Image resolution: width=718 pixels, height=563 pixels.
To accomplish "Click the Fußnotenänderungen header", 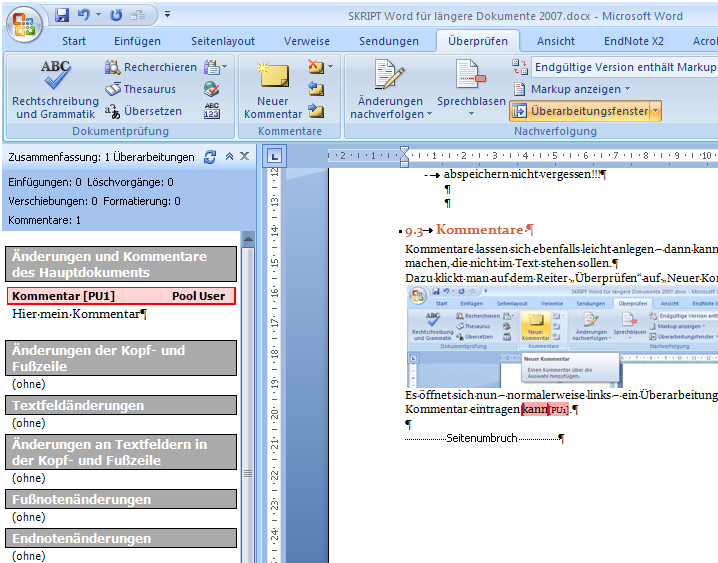I will tap(121, 499).
